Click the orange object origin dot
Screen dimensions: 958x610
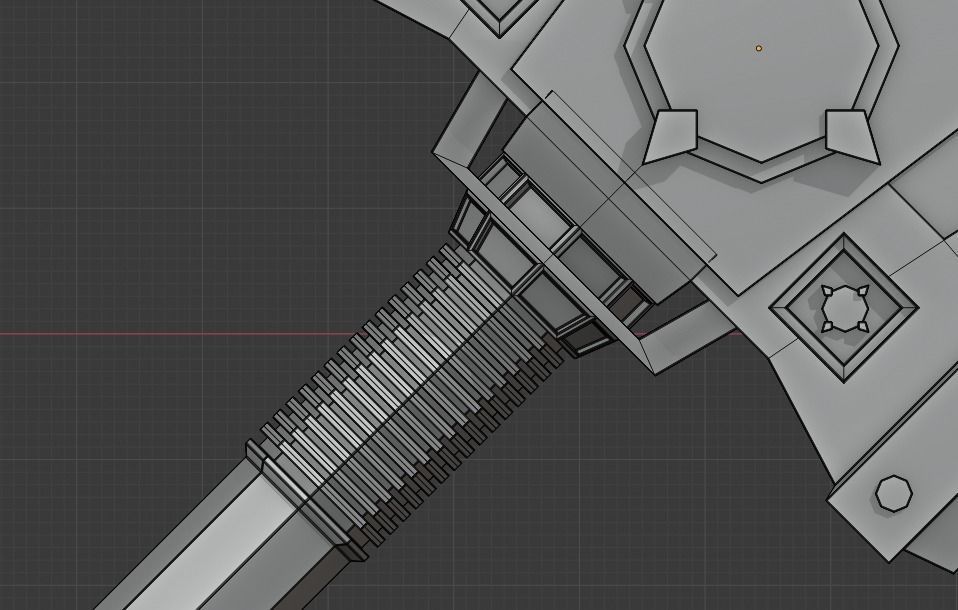click(759, 48)
